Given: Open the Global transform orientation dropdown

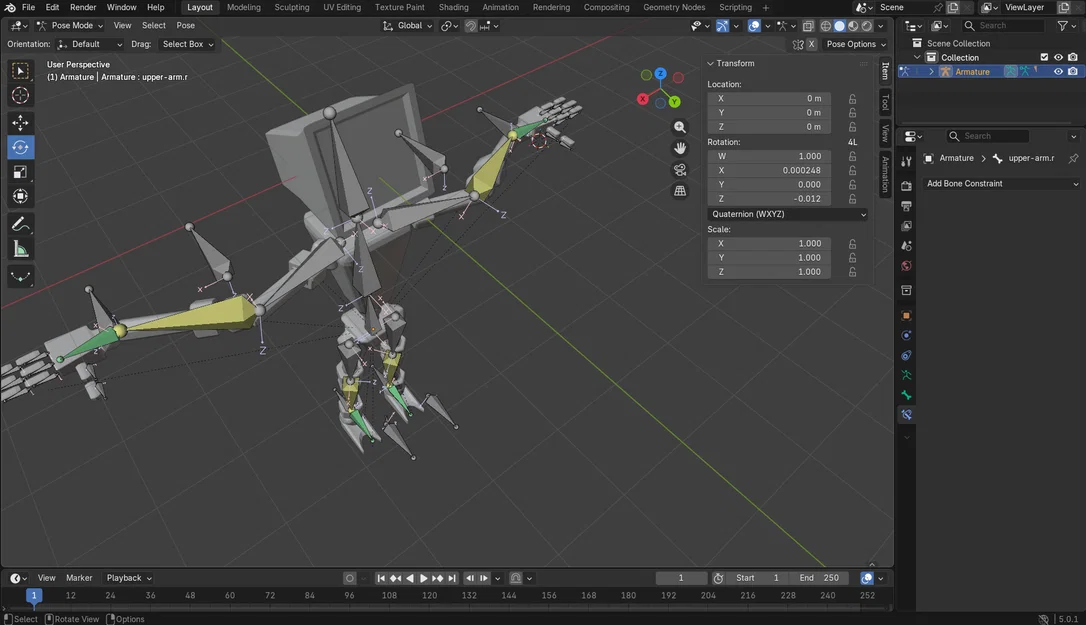Looking at the screenshot, I should click(407, 26).
